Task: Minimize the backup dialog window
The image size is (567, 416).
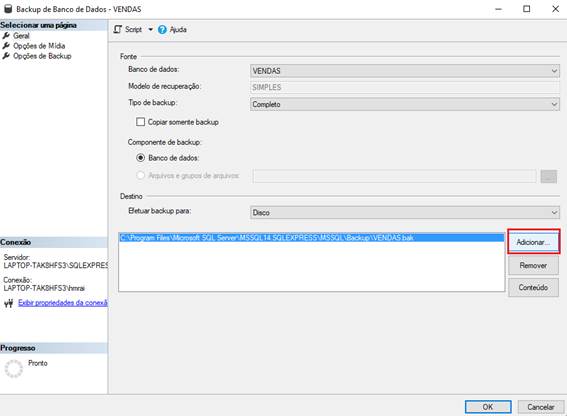Action: pyautogui.click(x=498, y=9)
